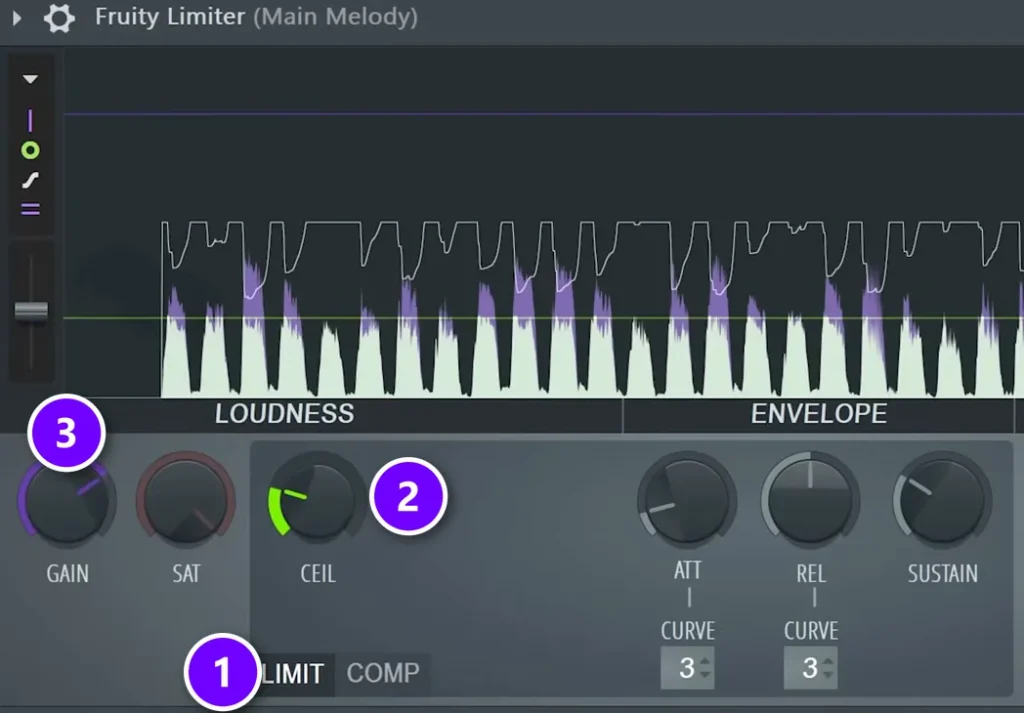Click the waveform analysis display
The height and width of the screenshot is (713, 1024).
point(544,222)
